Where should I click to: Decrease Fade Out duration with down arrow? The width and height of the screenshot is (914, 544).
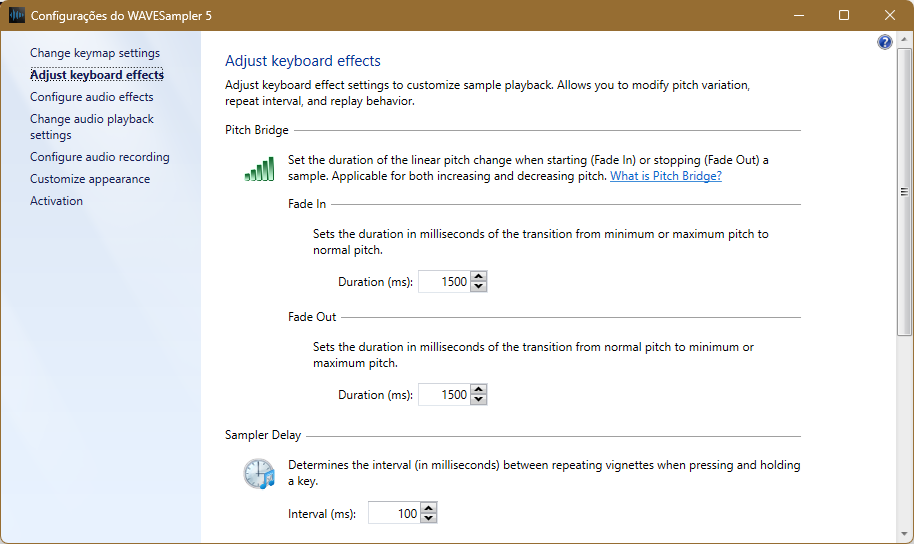tap(479, 400)
